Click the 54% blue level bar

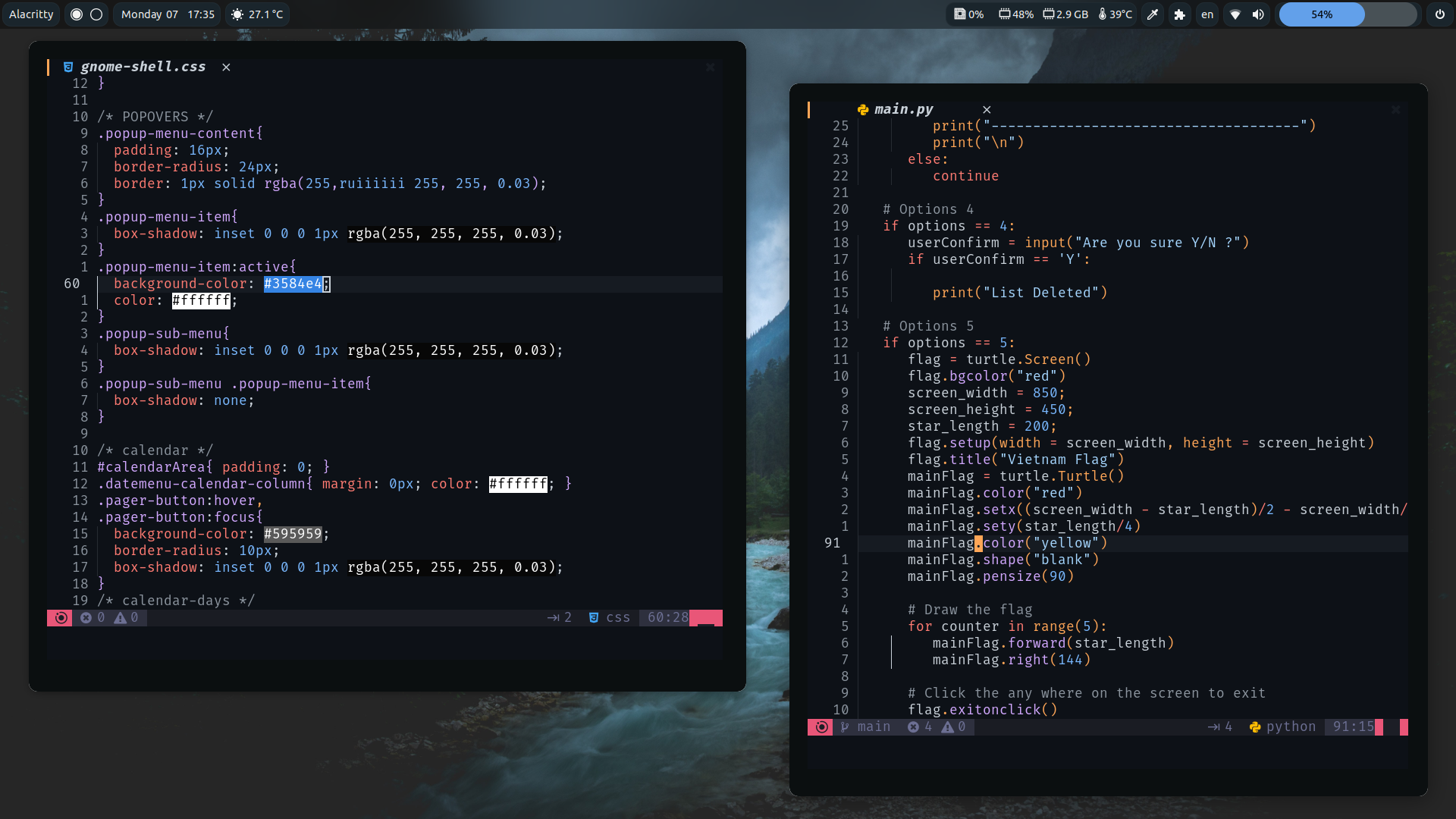(1322, 14)
